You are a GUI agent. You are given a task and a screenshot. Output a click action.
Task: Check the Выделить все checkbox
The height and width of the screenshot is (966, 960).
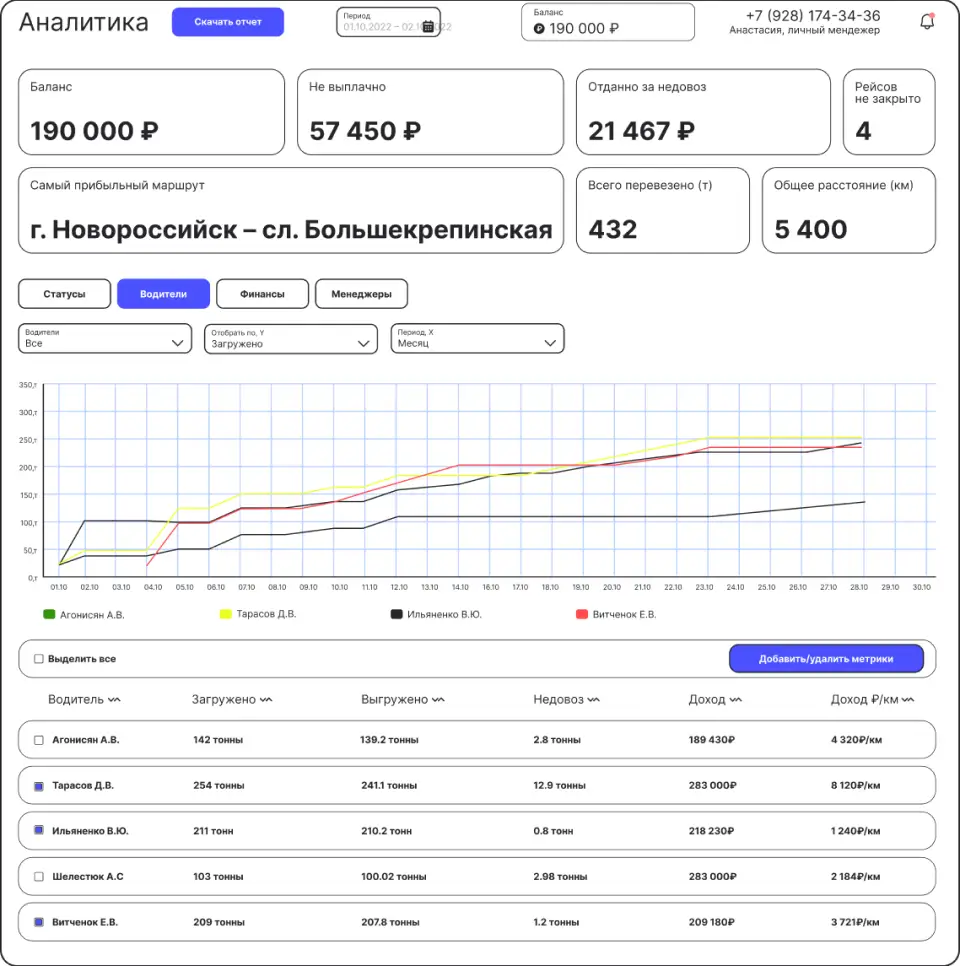pyautogui.click(x=39, y=659)
